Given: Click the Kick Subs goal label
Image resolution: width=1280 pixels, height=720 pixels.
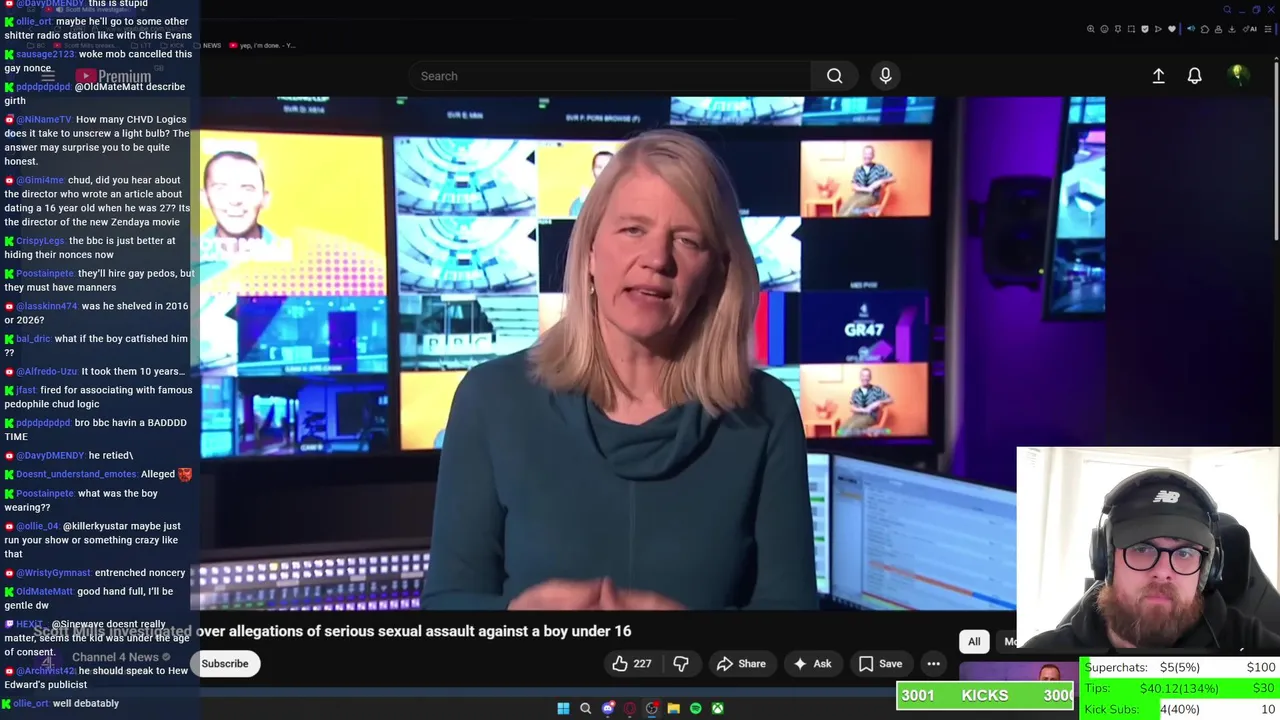Looking at the screenshot, I should 1112,709.
